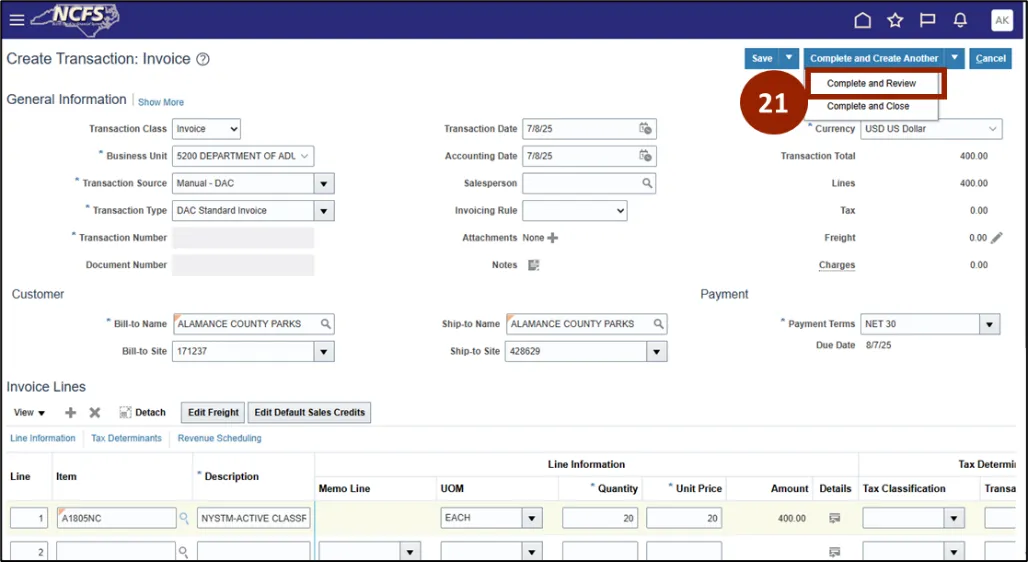Open the hamburger navigation menu
The image size is (1028, 562).
coord(16,20)
